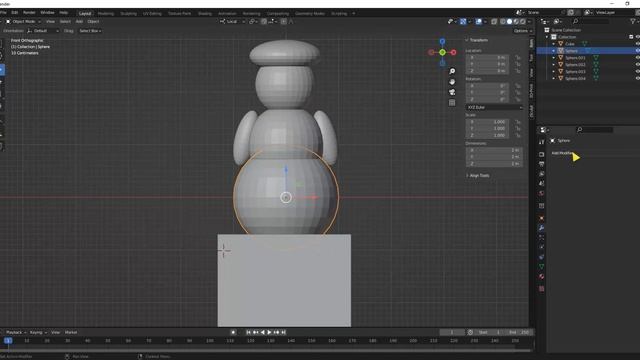Open the Object Mode dropdown
This screenshot has width=640, height=360.
23,21
